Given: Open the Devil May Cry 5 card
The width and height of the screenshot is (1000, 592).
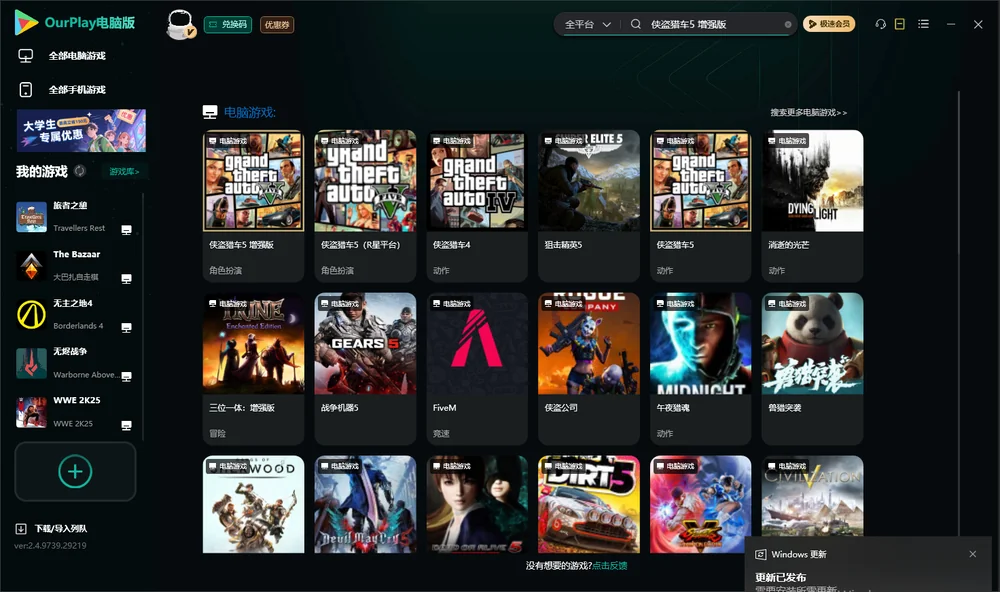Looking at the screenshot, I should 365,504.
